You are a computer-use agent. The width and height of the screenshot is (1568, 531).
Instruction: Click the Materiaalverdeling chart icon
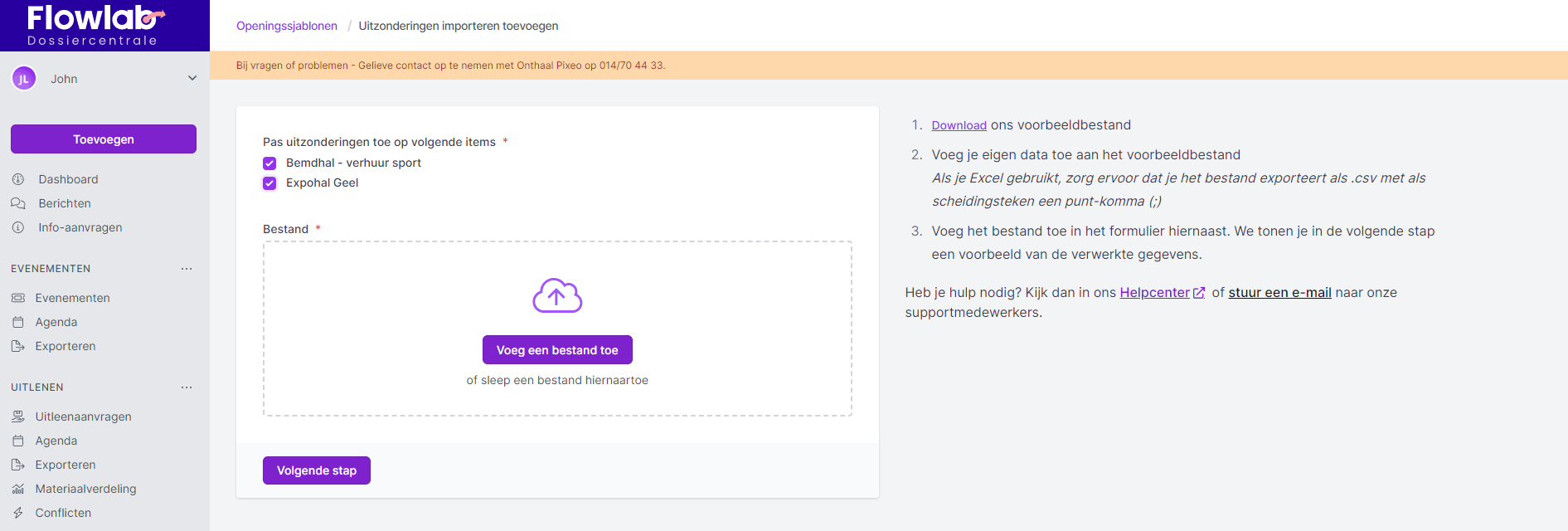pyautogui.click(x=18, y=489)
